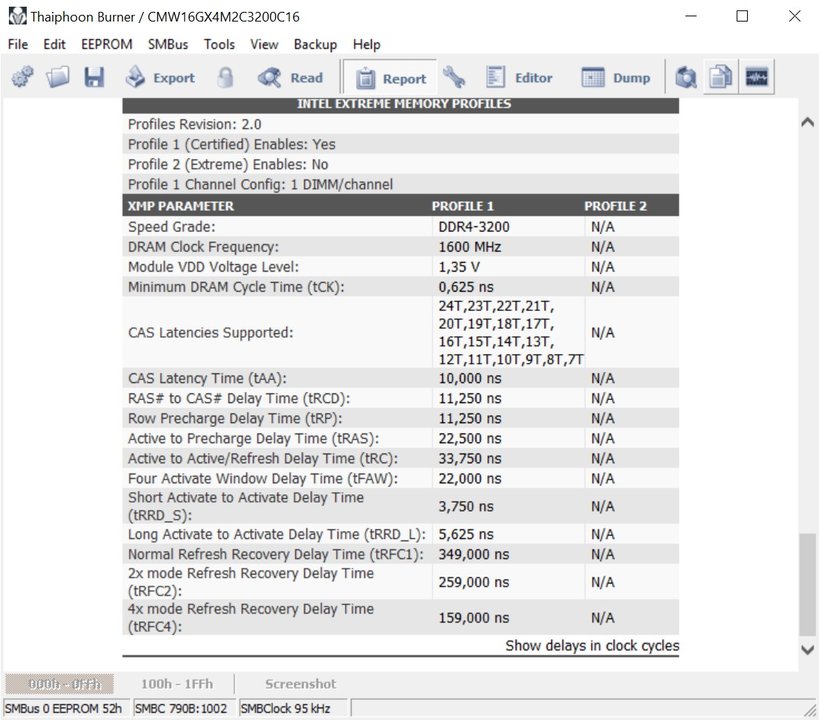Click the 0,625 ns tCK value
819x720 pixels.
[x=466, y=287]
